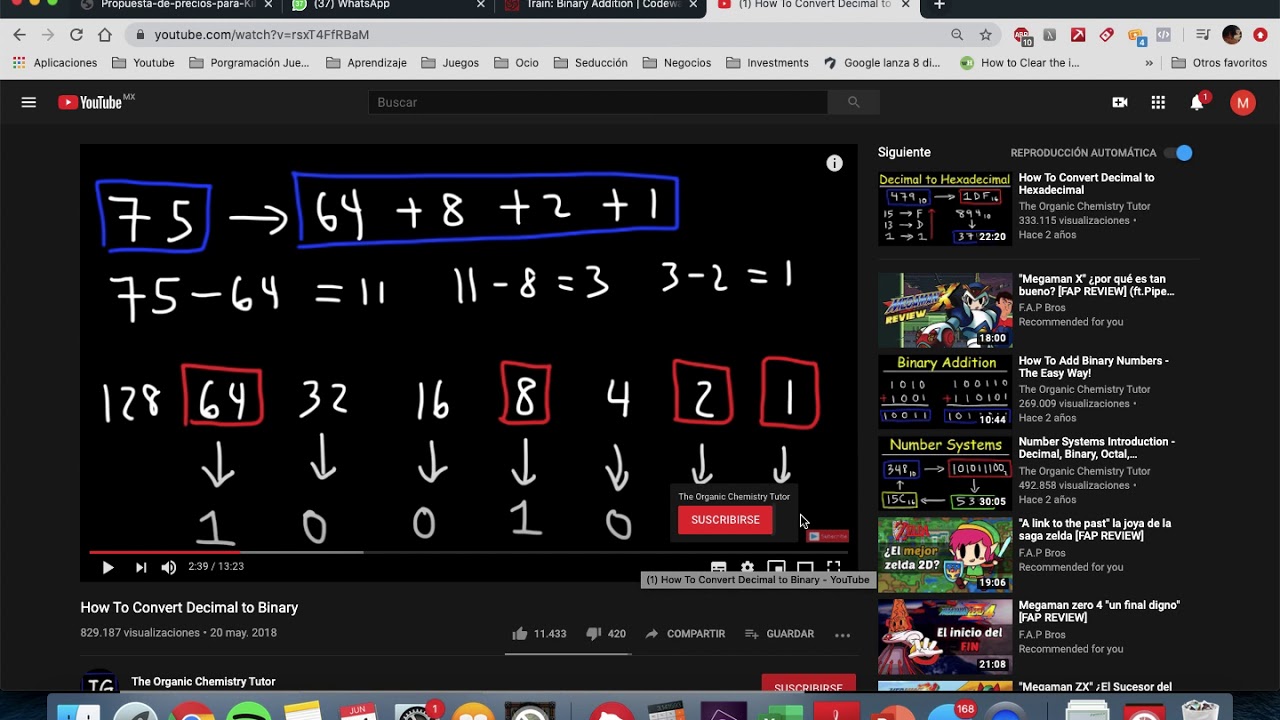Viewport: 1280px width, 720px height.
Task: Switch to Train: Binary Addition Codewars tab
Action: click(603, 5)
